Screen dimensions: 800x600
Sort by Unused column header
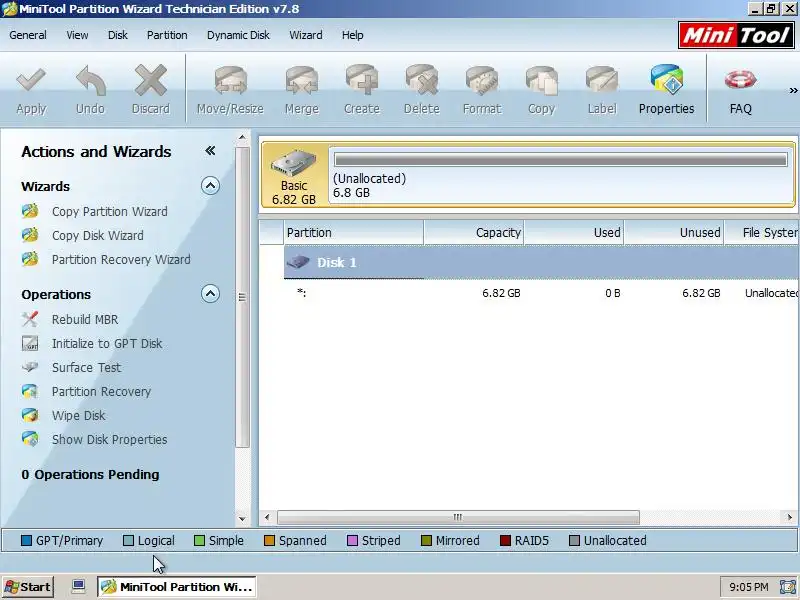674,233
